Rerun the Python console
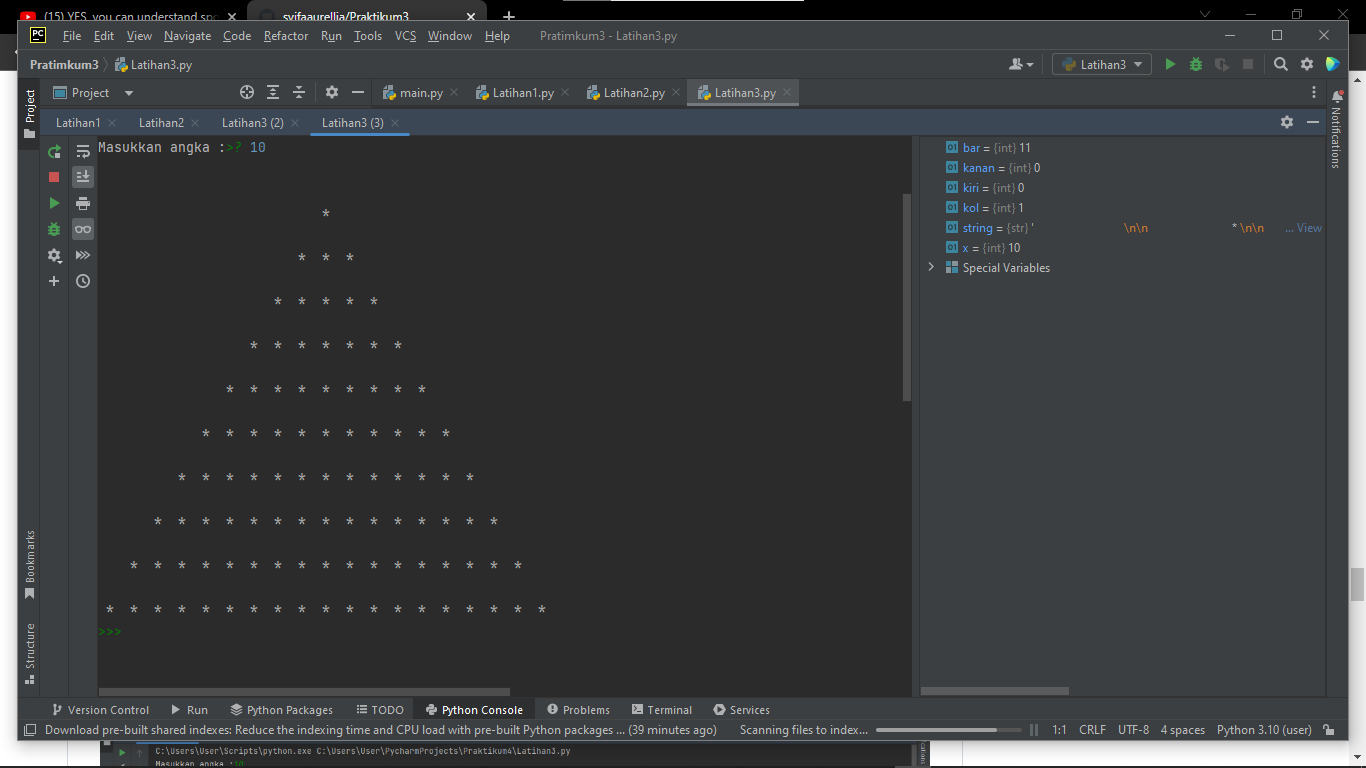This screenshot has width=1366, height=768. [54, 151]
